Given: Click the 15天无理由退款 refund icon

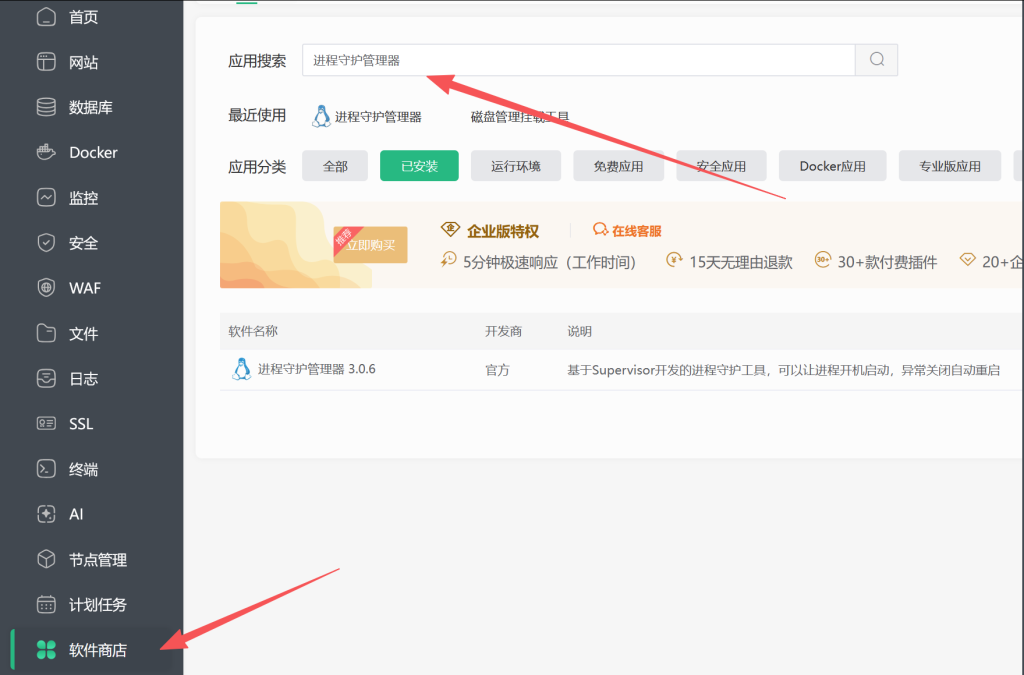Looking at the screenshot, I should 674,260.
